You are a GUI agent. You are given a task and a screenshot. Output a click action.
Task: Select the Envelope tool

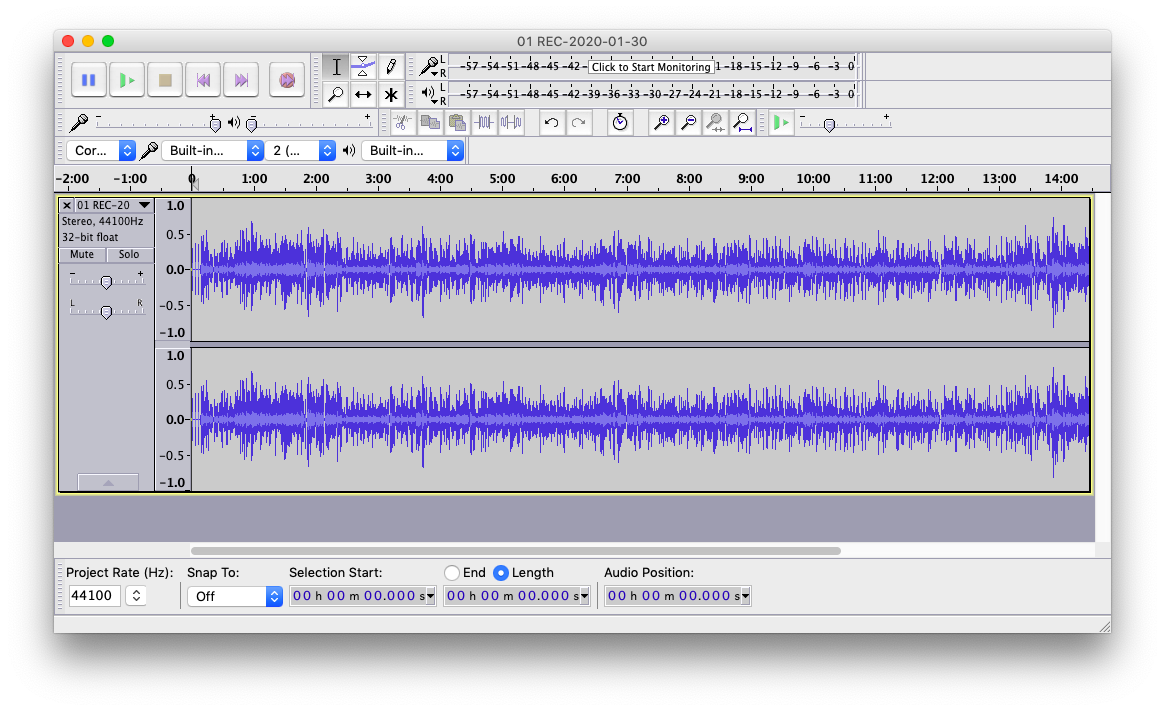pos(364,67)
